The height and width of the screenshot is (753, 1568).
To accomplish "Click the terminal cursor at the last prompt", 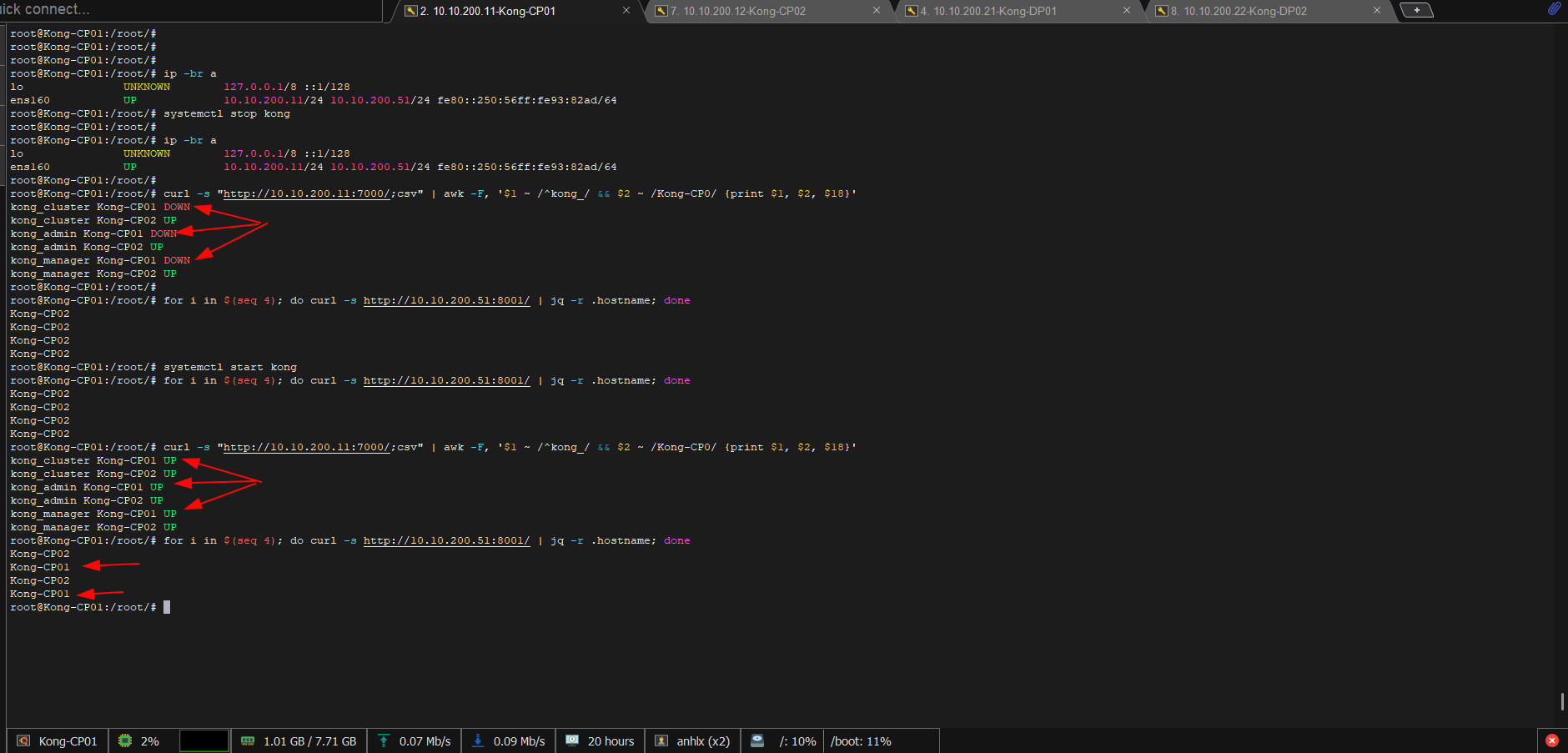I will [167, 607].
